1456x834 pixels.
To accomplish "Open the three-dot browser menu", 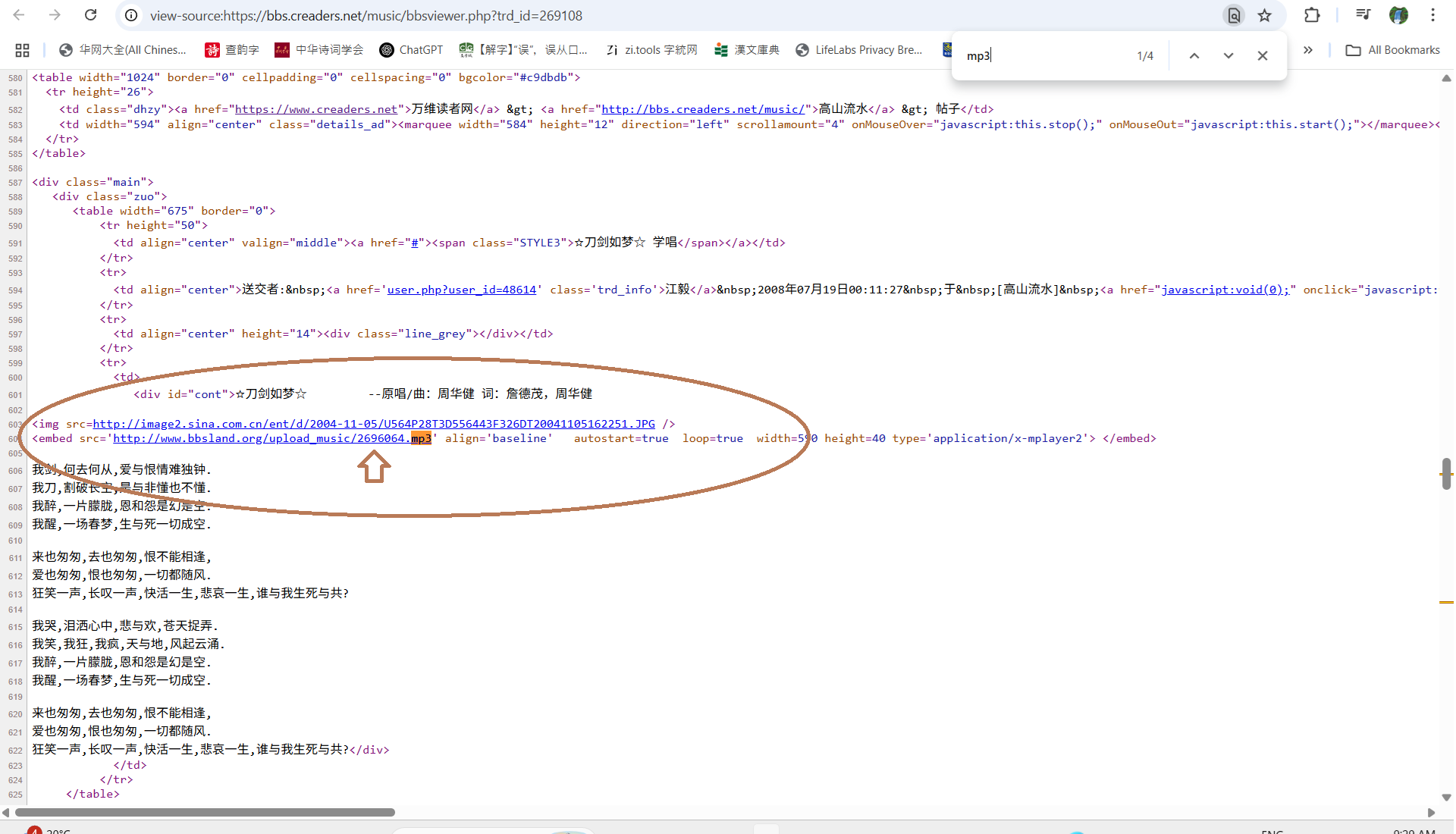I will pyautogui.click(x=1432, y=14).
